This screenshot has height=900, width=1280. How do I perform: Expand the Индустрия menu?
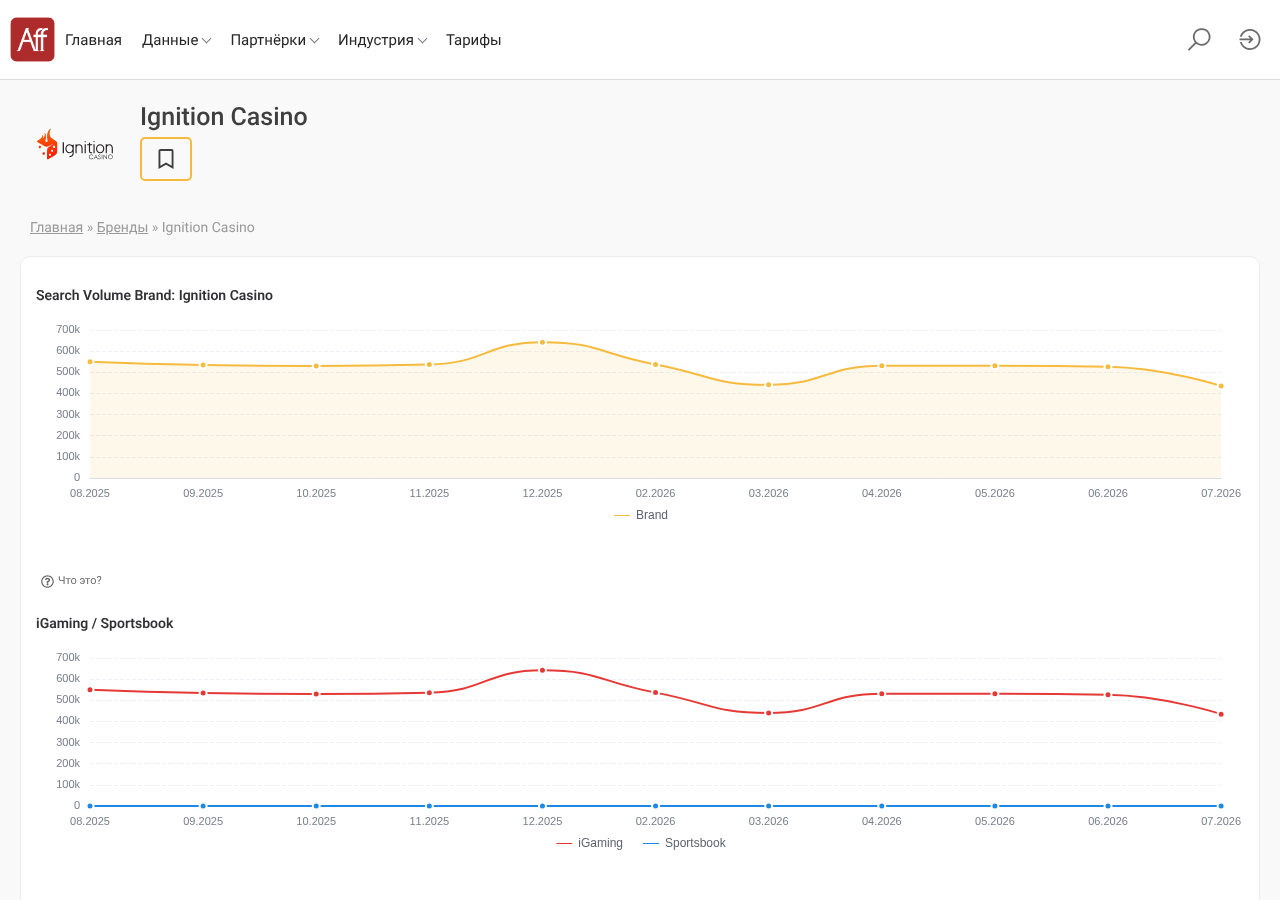coord(383,40)
